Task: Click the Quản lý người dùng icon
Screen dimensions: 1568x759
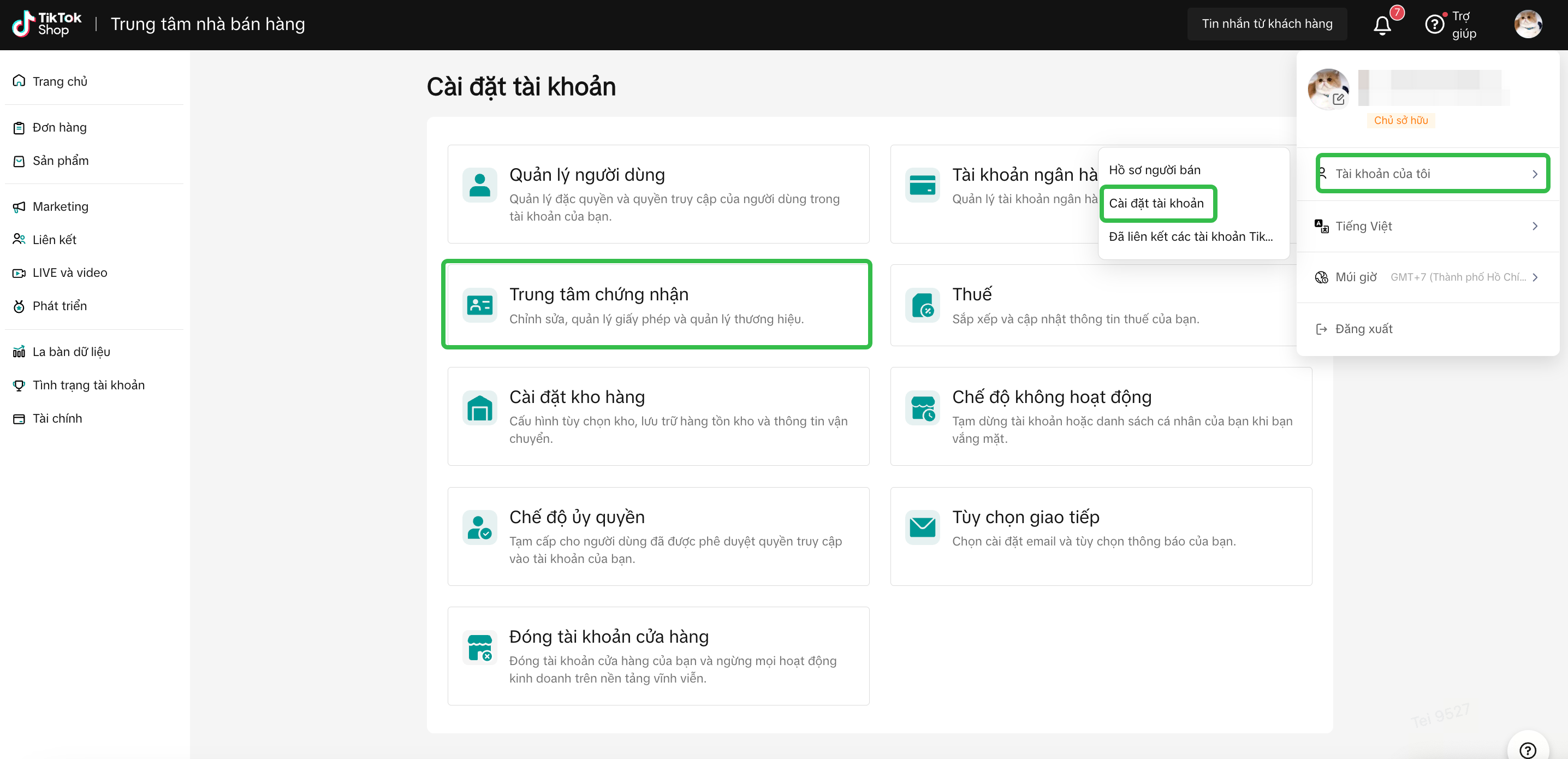Action: tap(480, 185)
